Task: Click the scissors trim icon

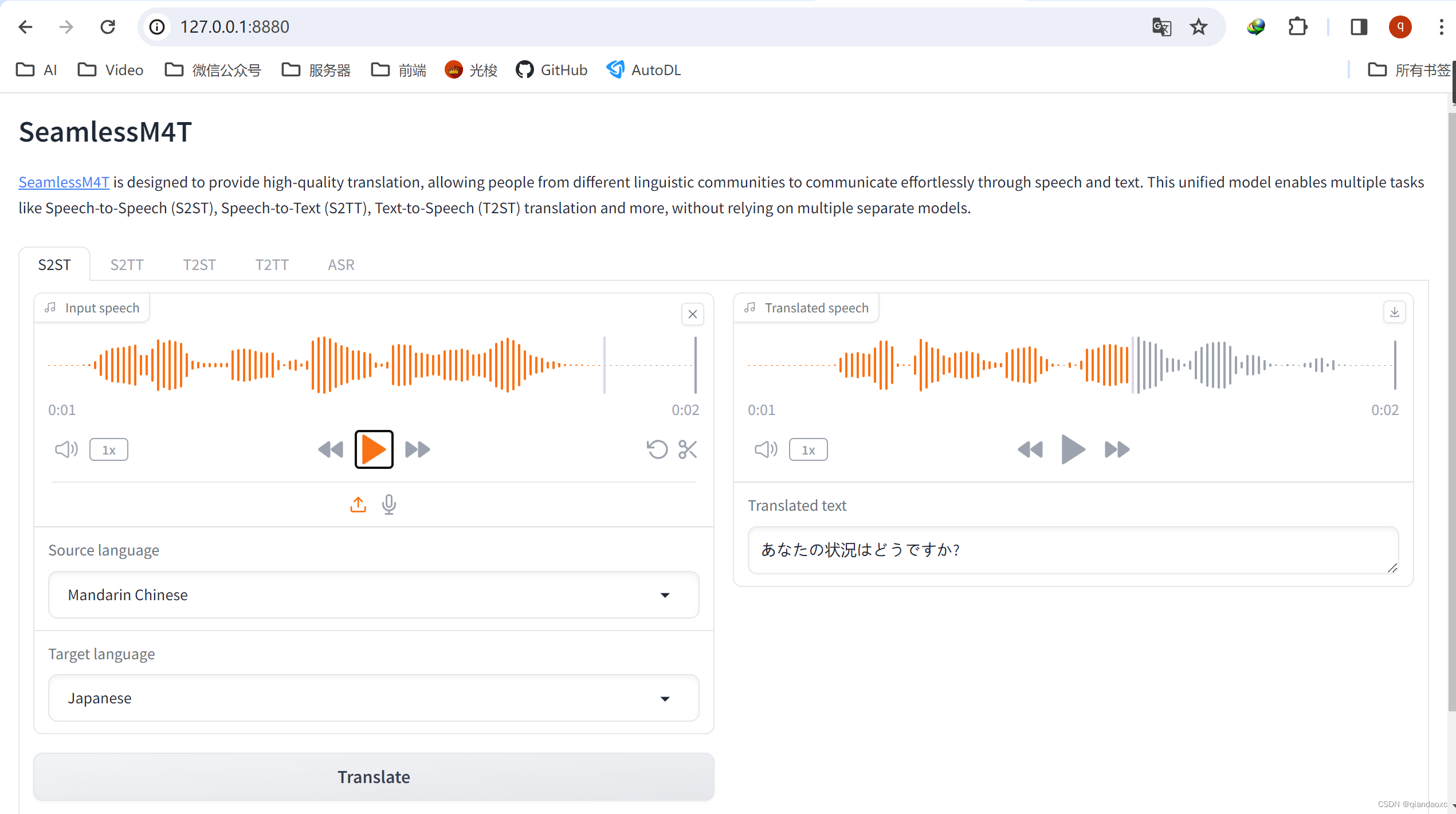Action: (687, 449)
